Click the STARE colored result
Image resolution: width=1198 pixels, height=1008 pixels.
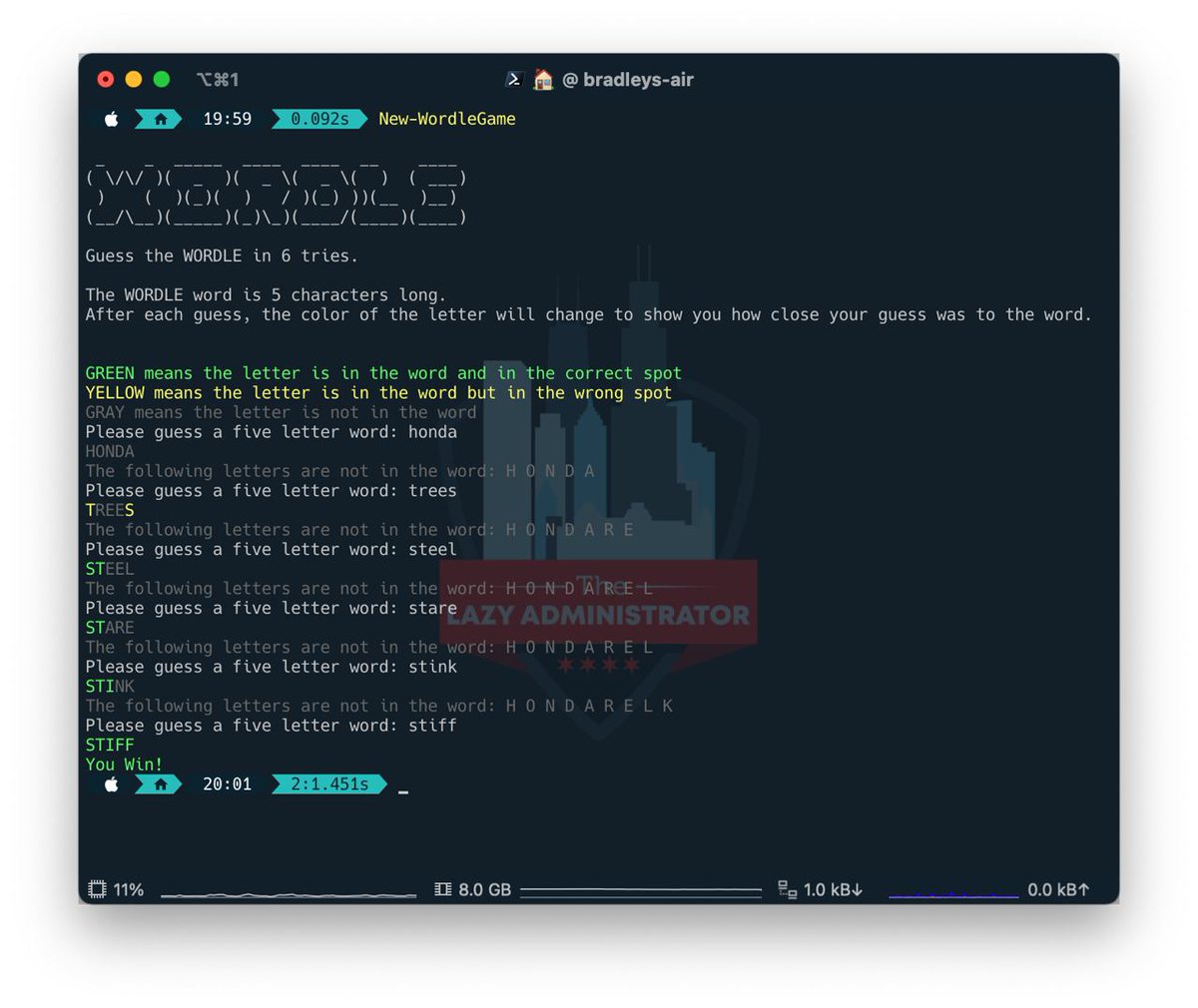(110, 628)
